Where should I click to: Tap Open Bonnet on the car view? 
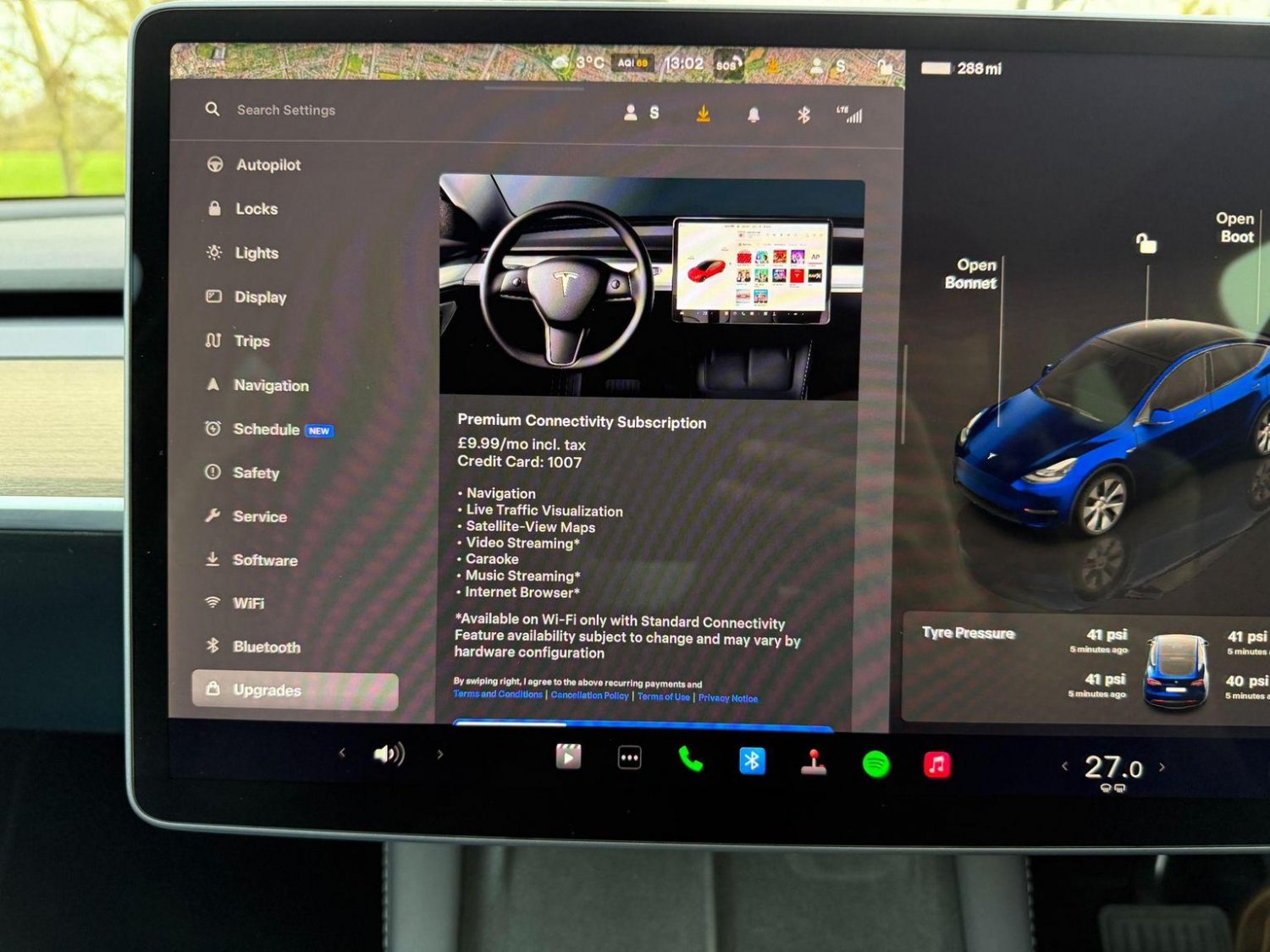coord(973,273)
